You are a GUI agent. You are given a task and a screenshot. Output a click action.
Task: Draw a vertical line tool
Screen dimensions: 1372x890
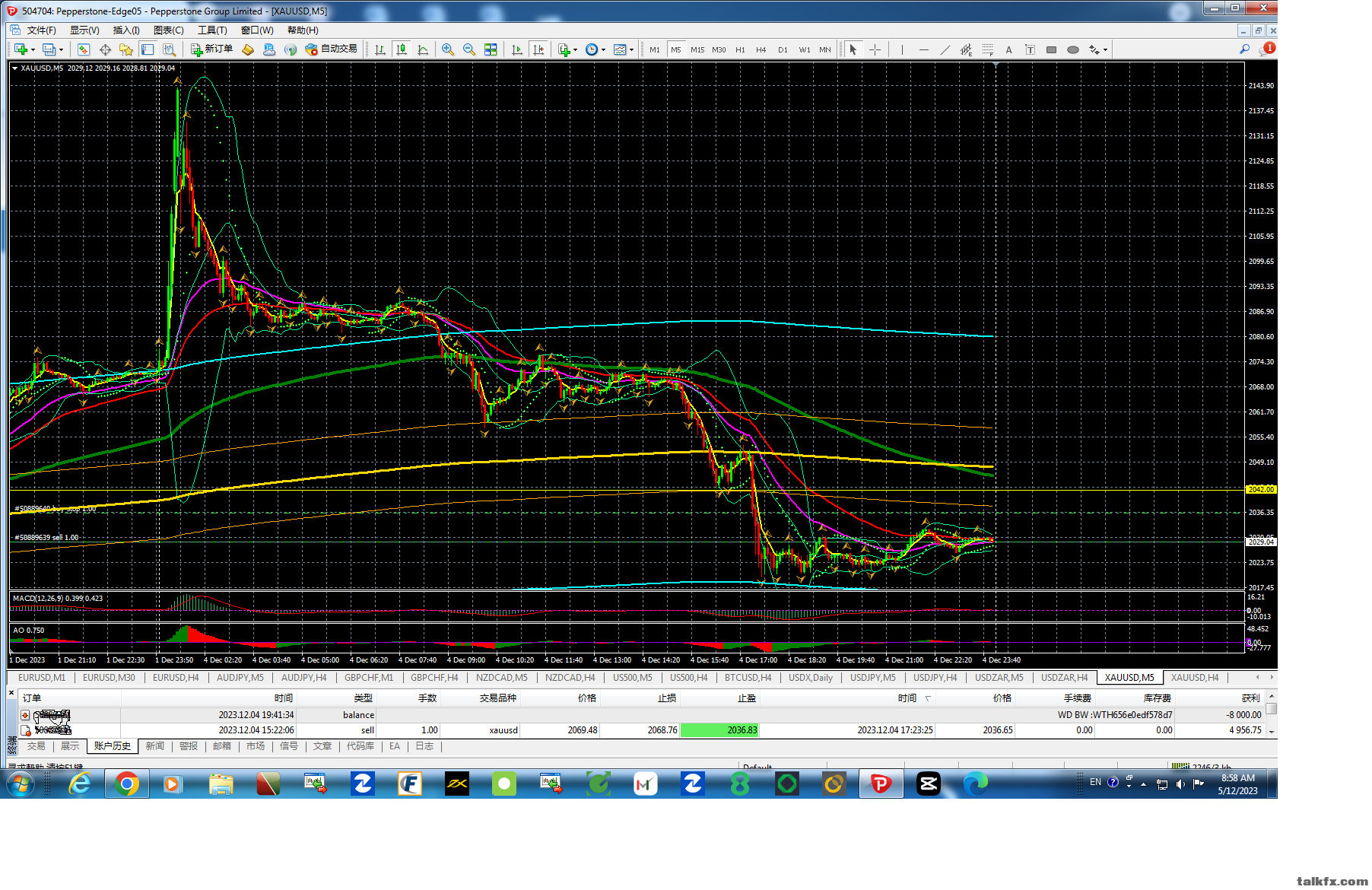(902, 49)
